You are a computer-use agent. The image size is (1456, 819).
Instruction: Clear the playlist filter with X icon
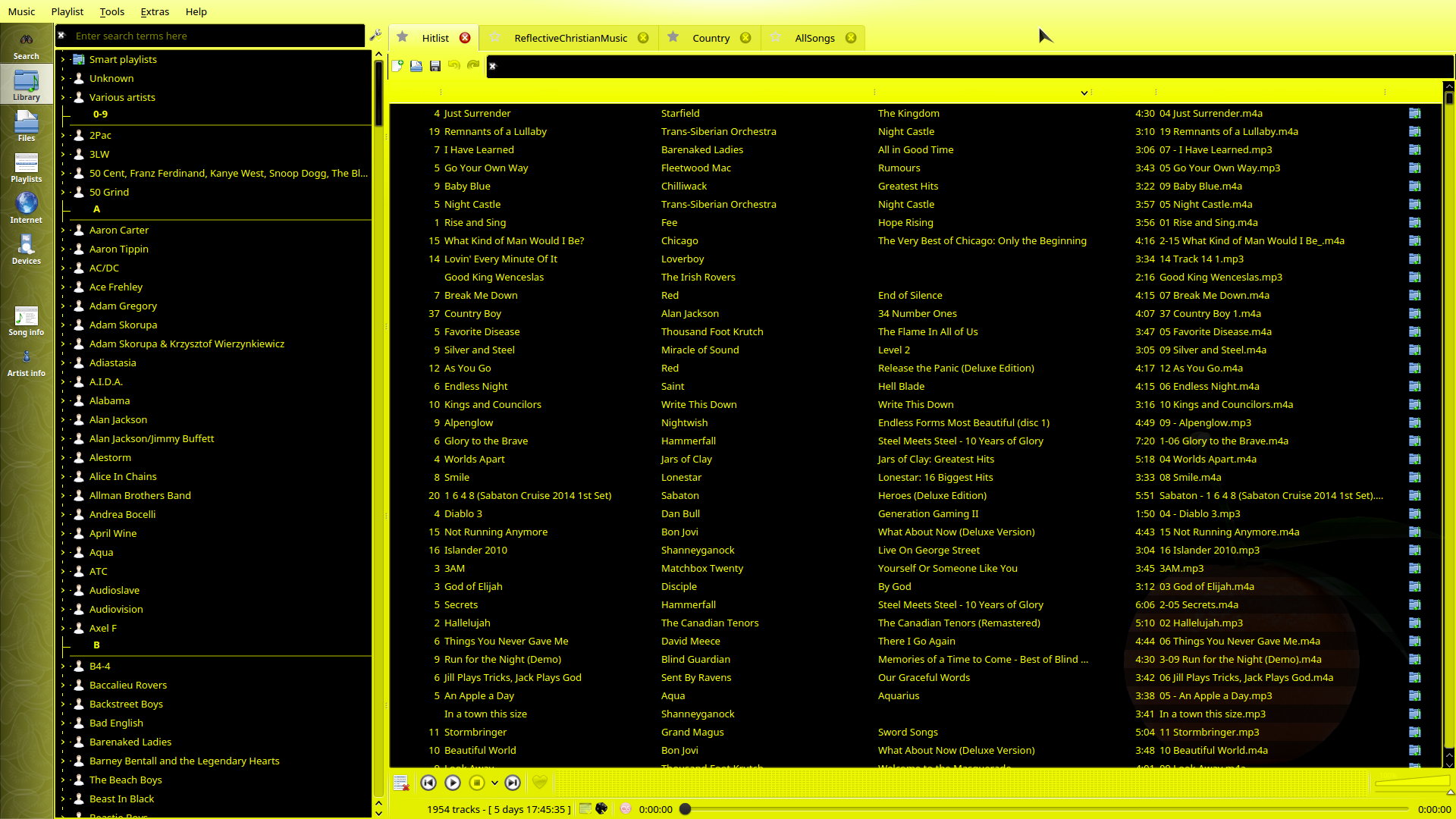(x=492, y=66)
